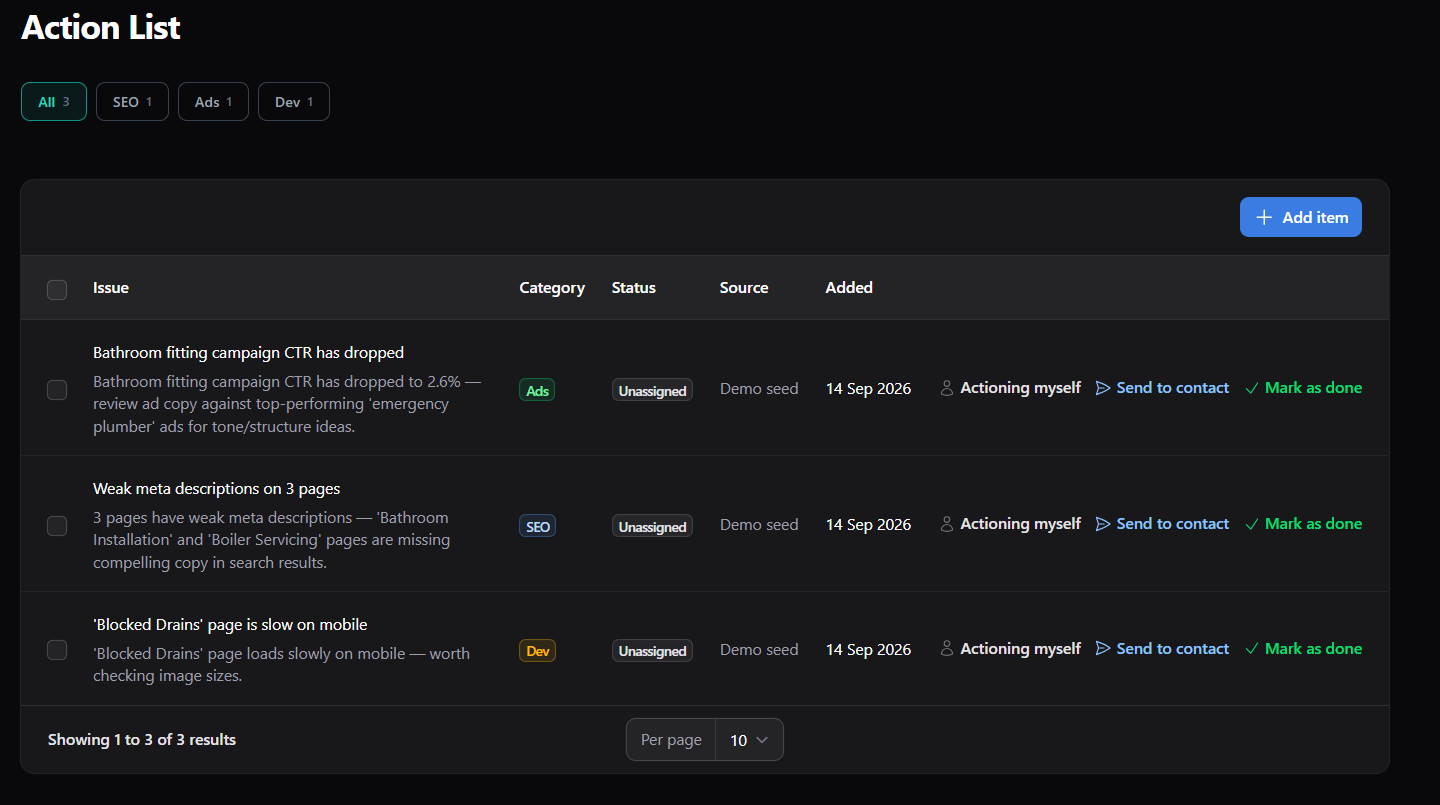Select the Dev filter tab
The height and width of the screenshot is (805, 1440).
click(x=294, y=101)
